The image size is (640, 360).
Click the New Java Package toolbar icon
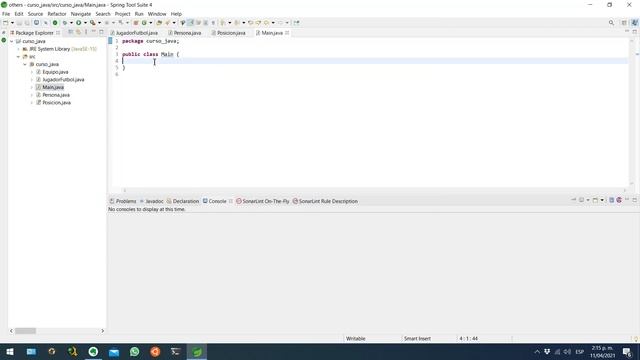(x=136, y=23)
